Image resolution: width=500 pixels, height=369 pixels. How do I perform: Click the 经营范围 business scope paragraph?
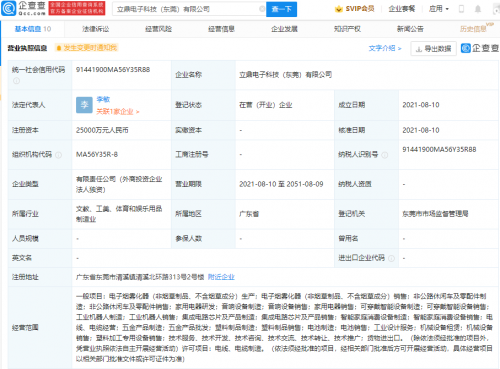[x=284, y=327]
